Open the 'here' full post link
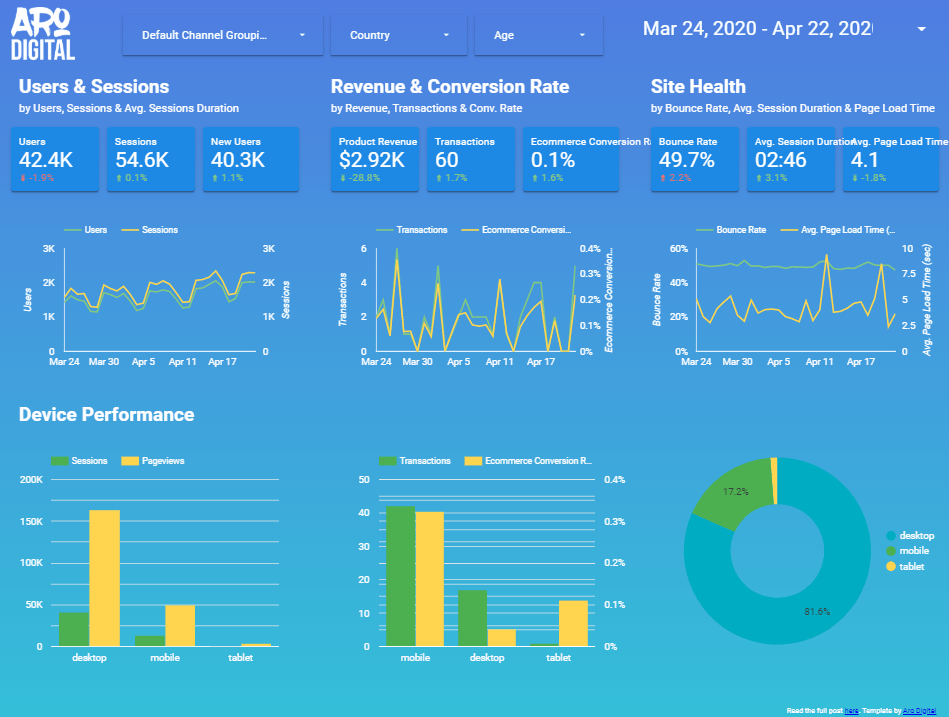 851,710
